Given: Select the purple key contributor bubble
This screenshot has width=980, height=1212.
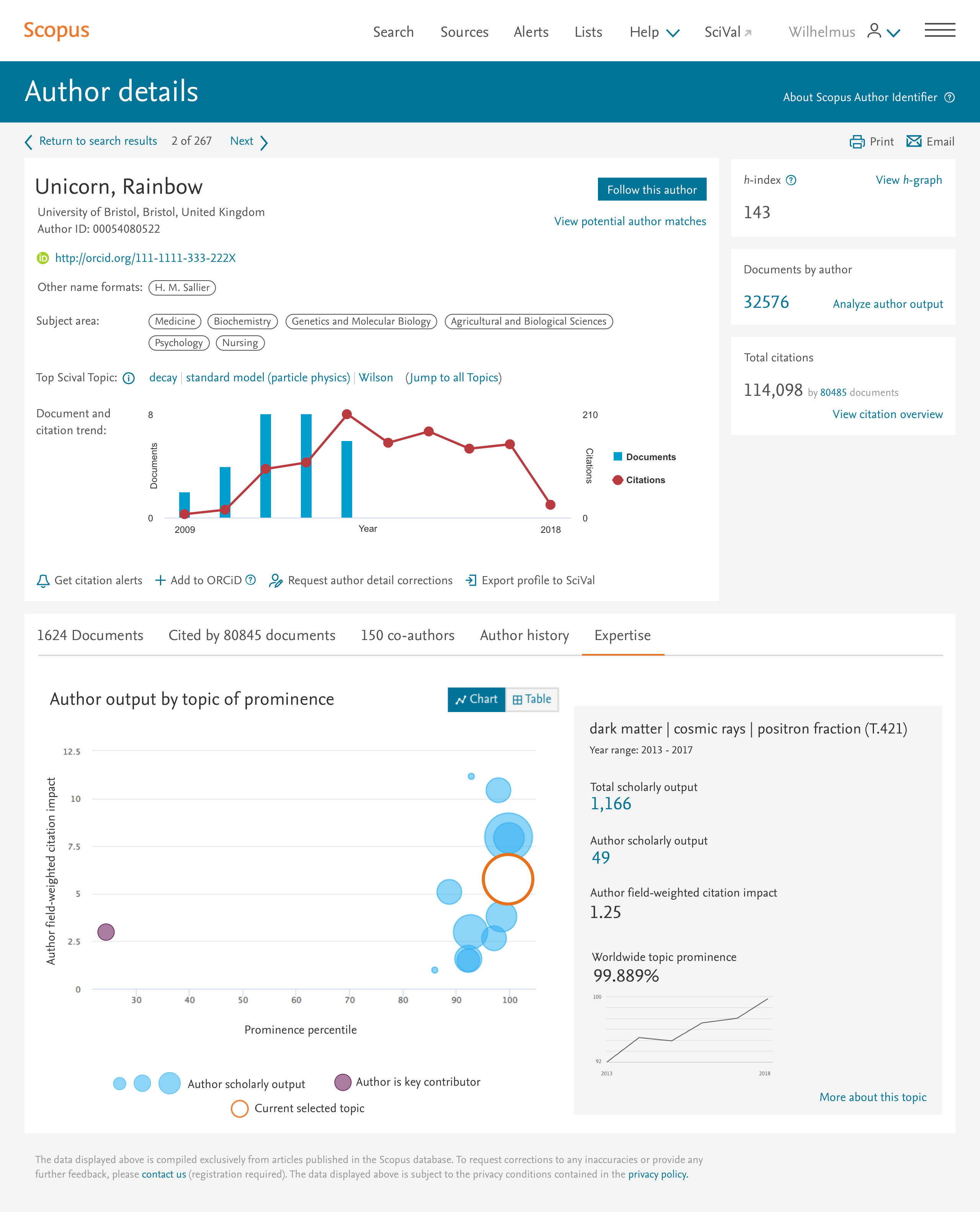Looking at the screenshot, I should (x=106, y=931).
